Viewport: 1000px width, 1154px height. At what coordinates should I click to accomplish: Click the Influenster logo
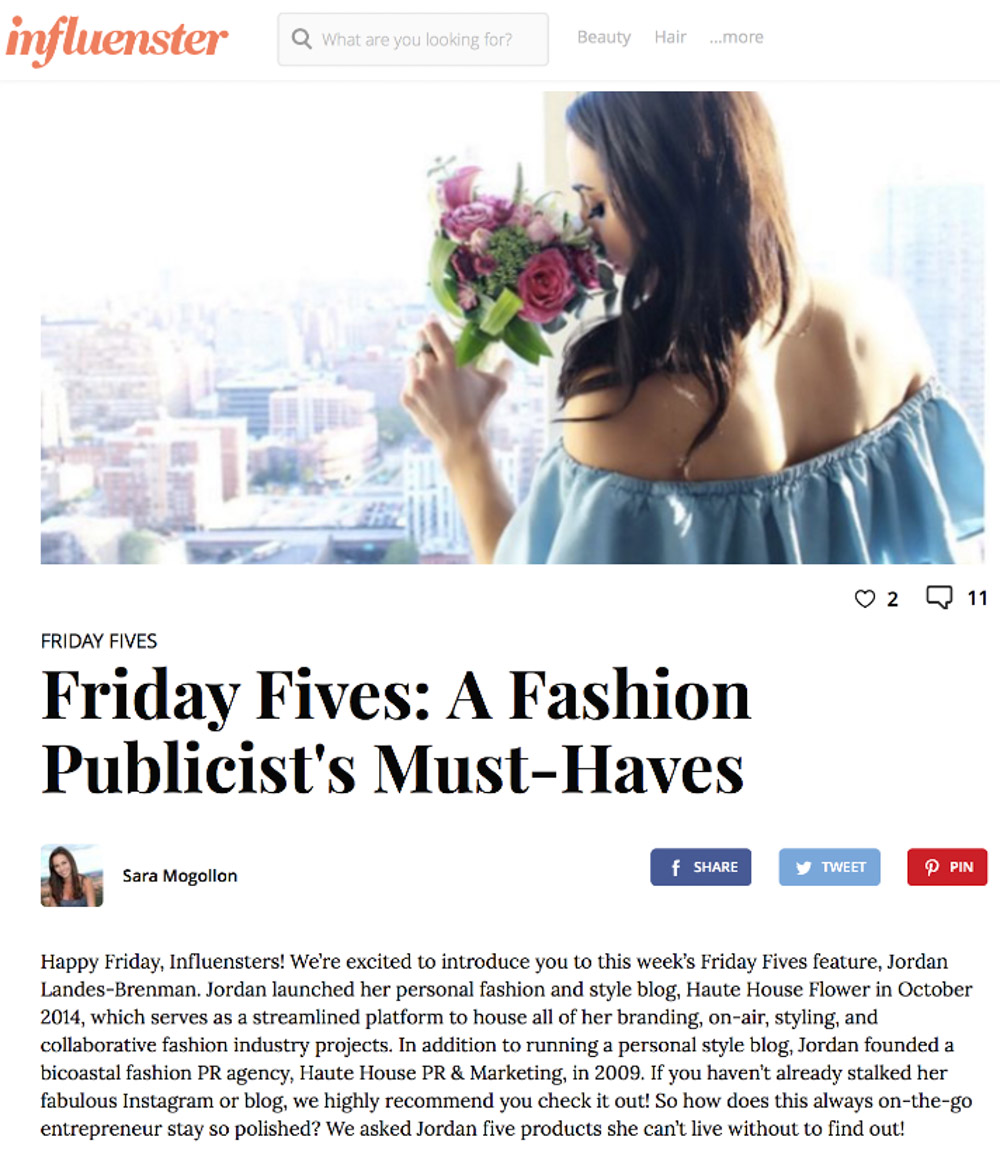point(116,39)
